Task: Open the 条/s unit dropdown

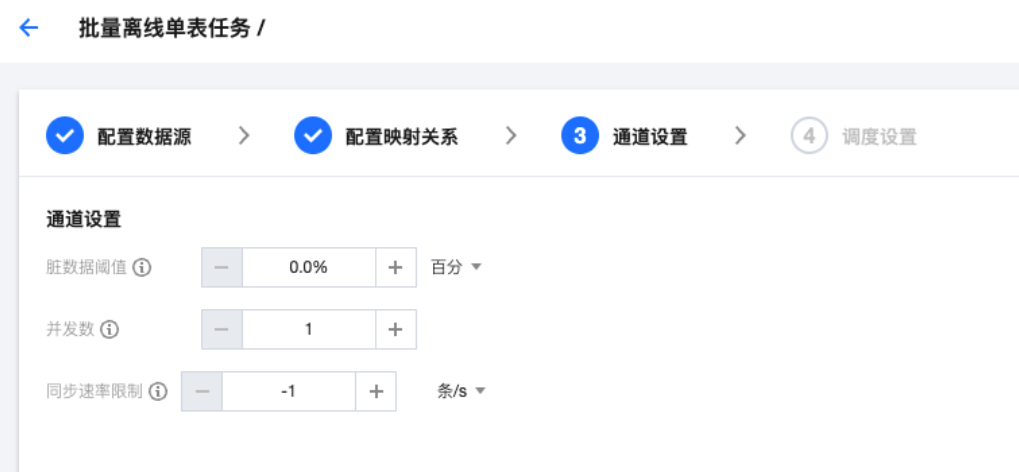Action: click(x=460, y=392)
